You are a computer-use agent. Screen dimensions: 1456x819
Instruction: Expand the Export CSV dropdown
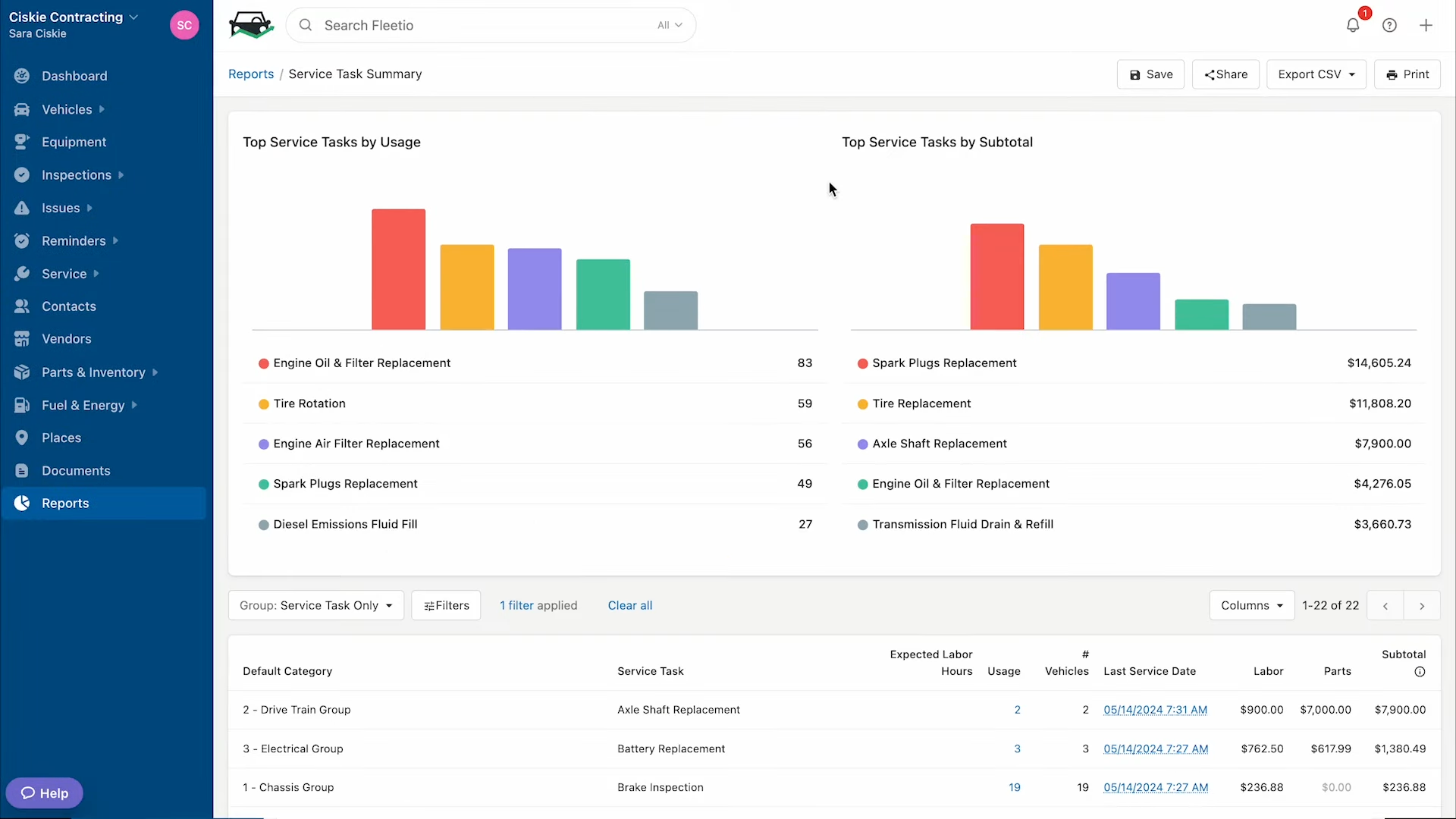pos(1316,74)
